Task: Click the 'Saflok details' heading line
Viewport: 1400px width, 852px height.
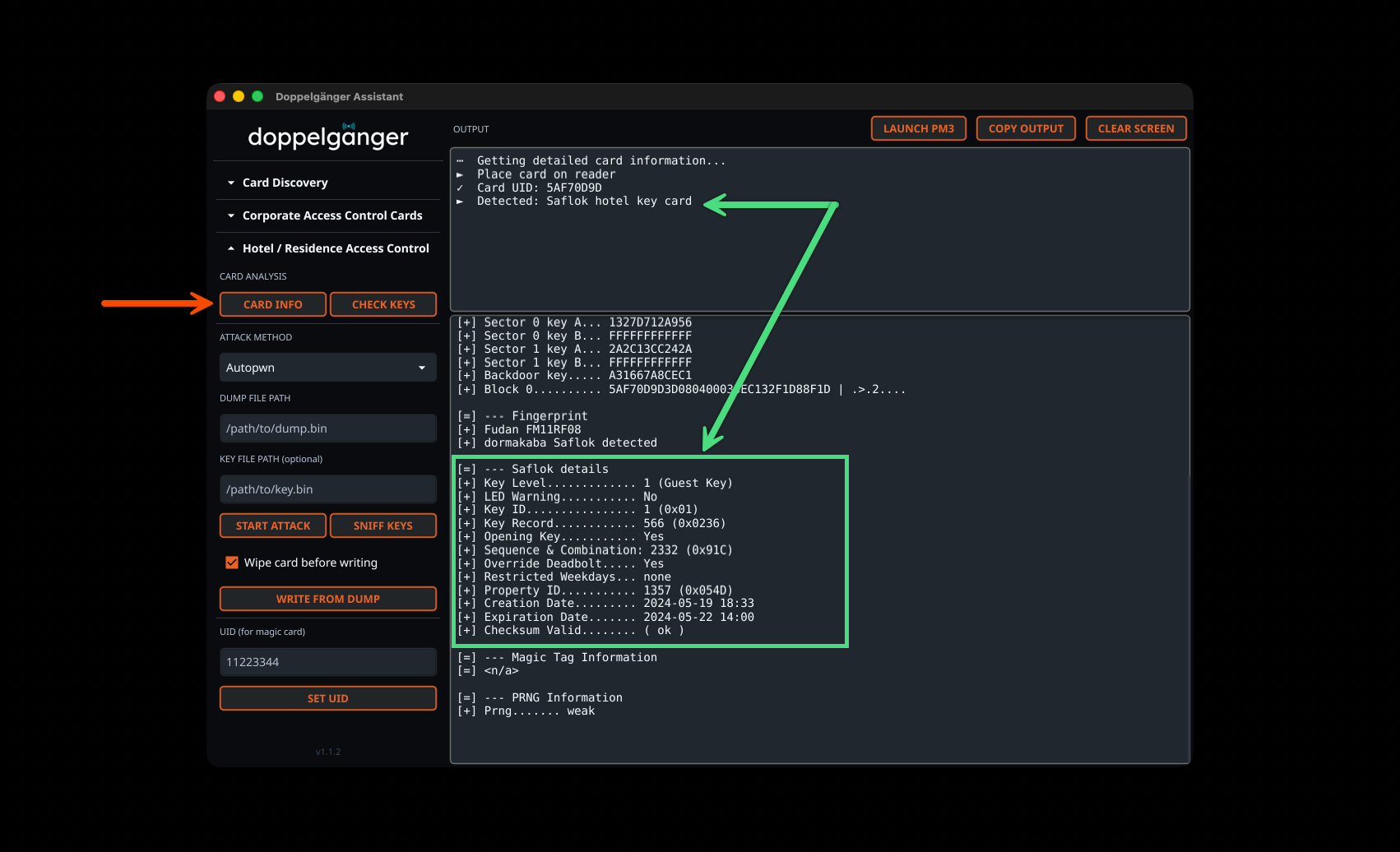Action: coord(533,469)
